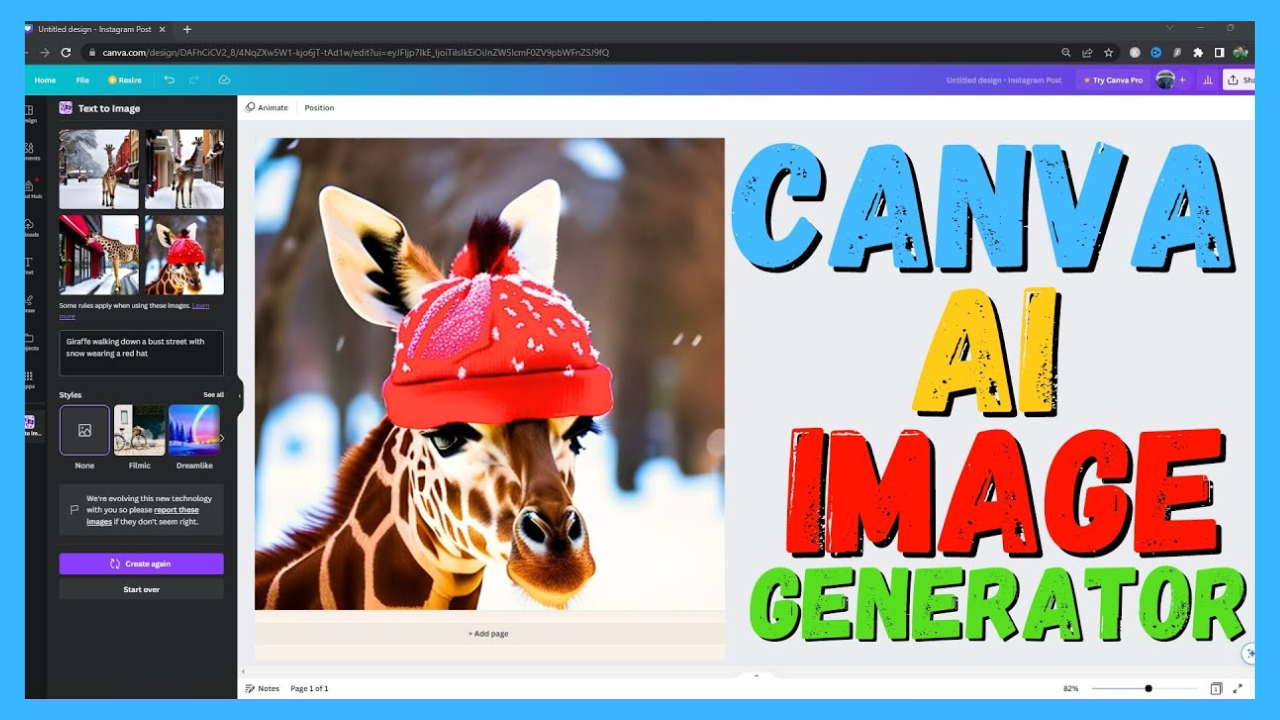Select giraffe beside red awning thumbnail
The image size is (1280, 720).
pyautogui.click(x=99, y=255)
